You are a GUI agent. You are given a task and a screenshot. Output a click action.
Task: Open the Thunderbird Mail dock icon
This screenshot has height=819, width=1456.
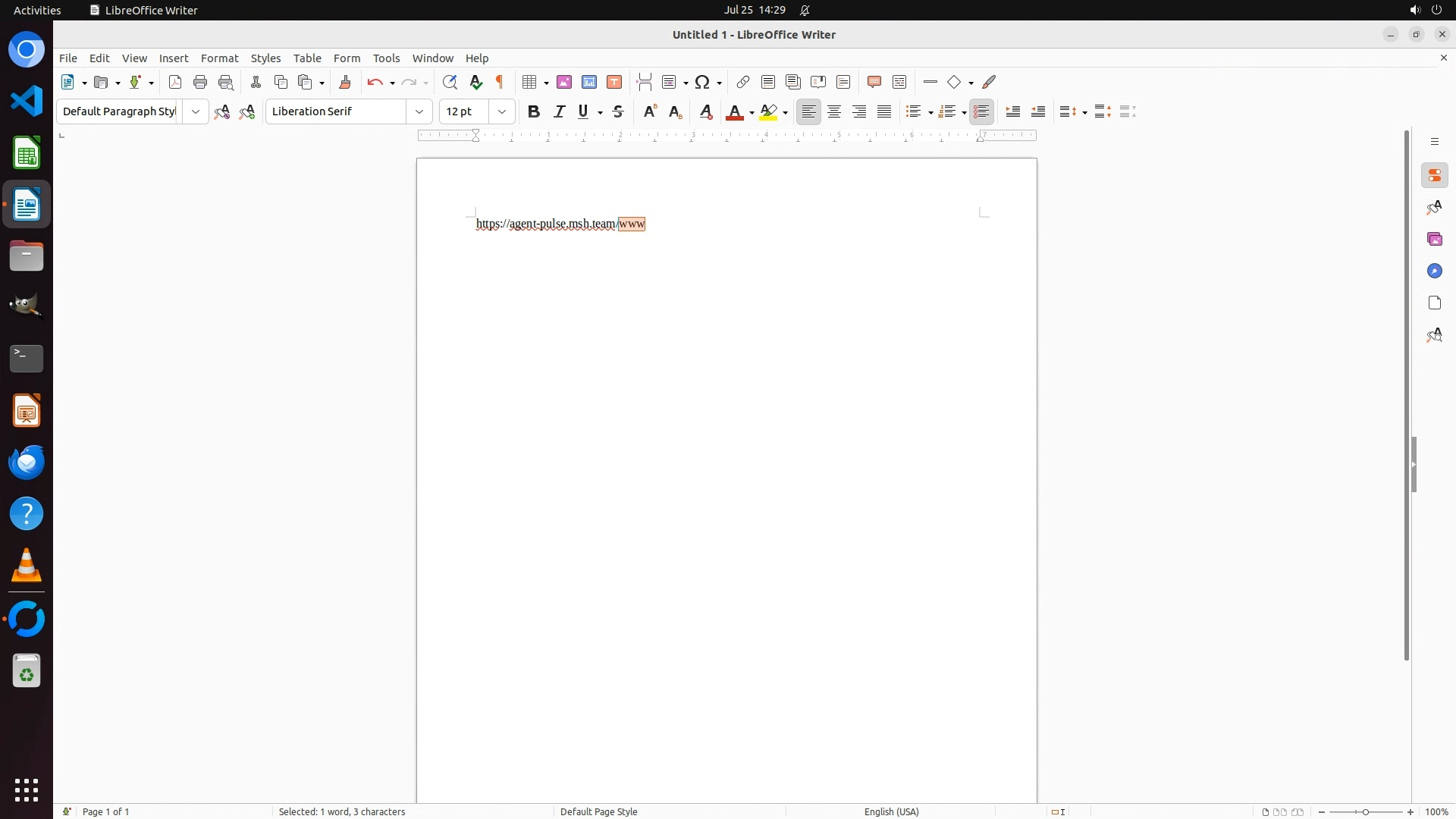click(x=27, y=463)
